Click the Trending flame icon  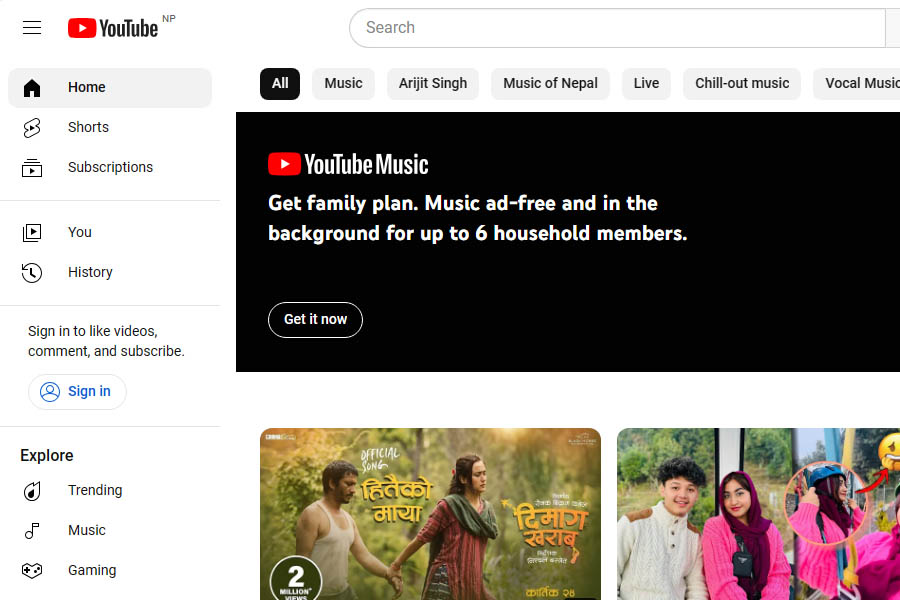click(x=32, y=491)
